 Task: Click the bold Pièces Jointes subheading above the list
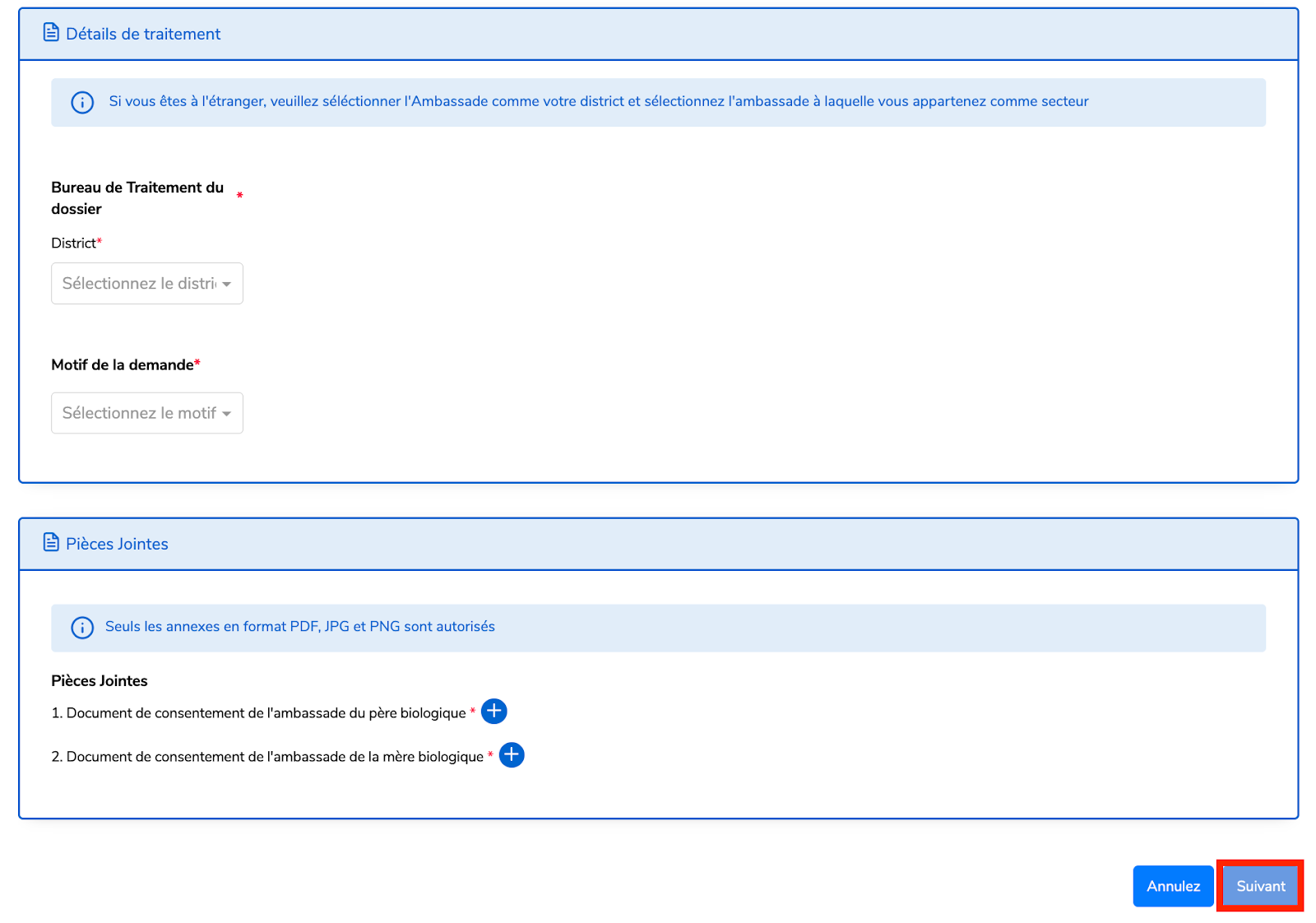pos(100,681)
